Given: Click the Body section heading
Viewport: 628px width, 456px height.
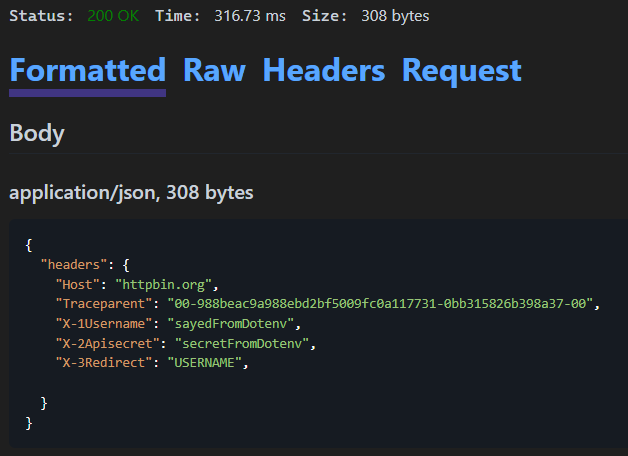Looking at the screenshot, I should (x=37, y=133).
